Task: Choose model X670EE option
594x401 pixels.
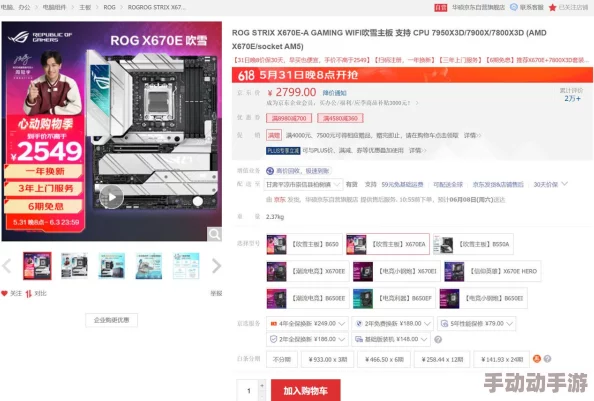Action: click(308, 271)
